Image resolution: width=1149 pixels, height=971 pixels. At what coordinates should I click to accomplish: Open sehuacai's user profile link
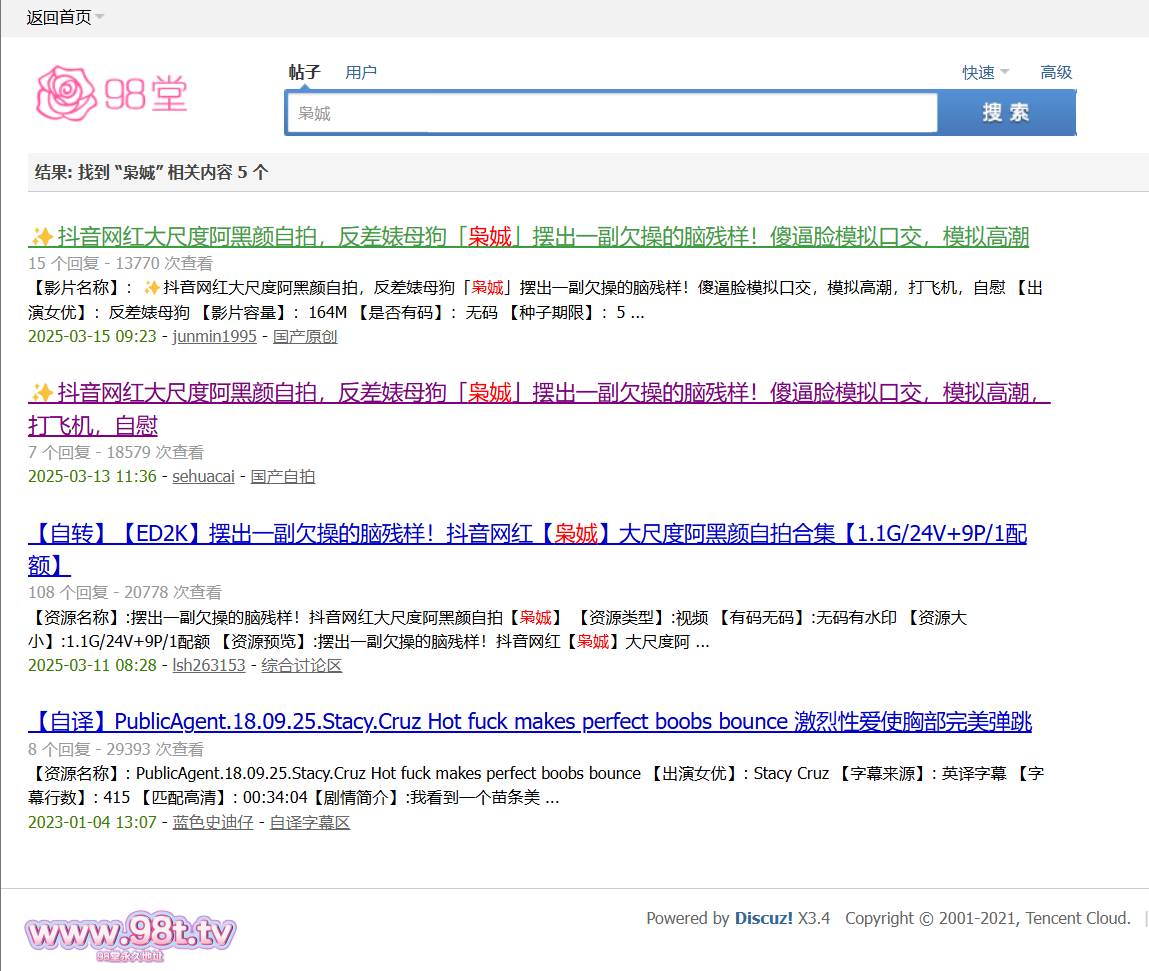(203, 477)
